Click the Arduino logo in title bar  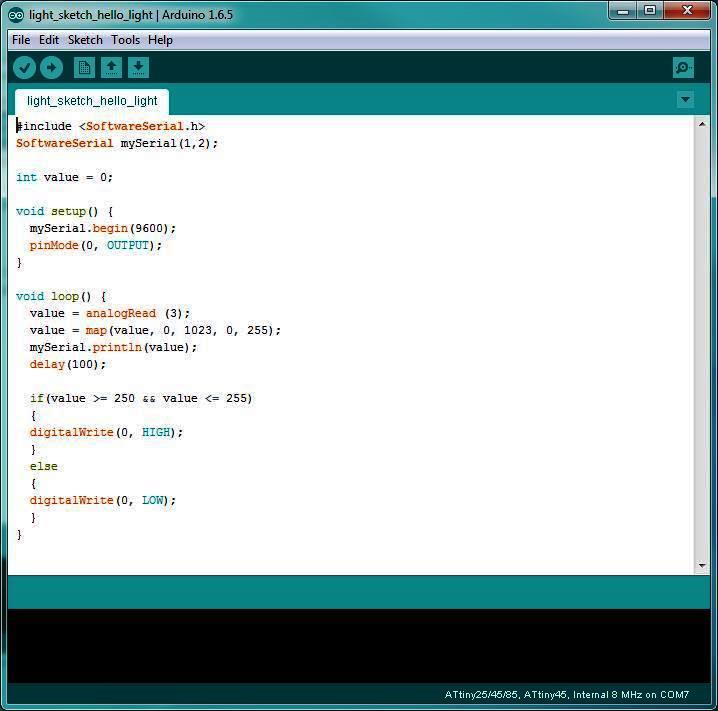(x=16, y=15)
